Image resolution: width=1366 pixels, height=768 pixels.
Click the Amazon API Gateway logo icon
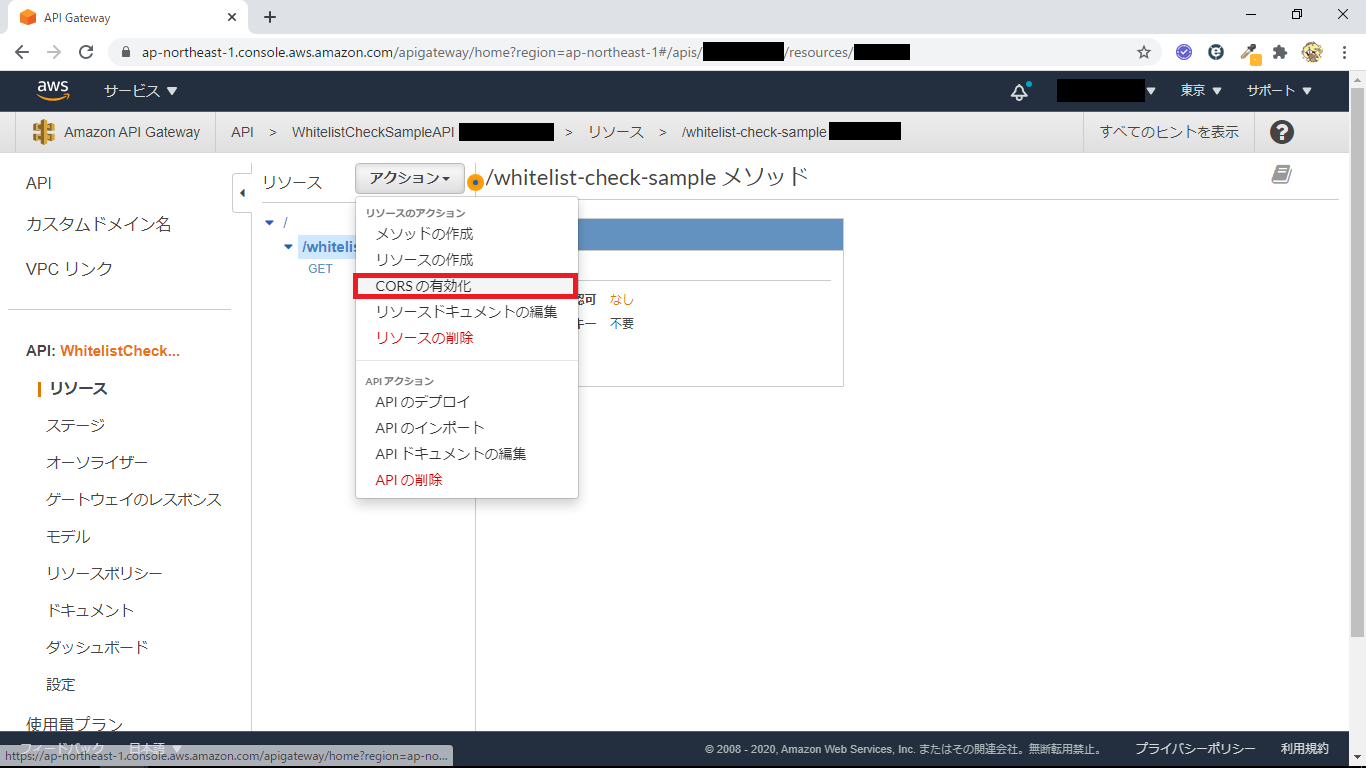tap(44, 132)
